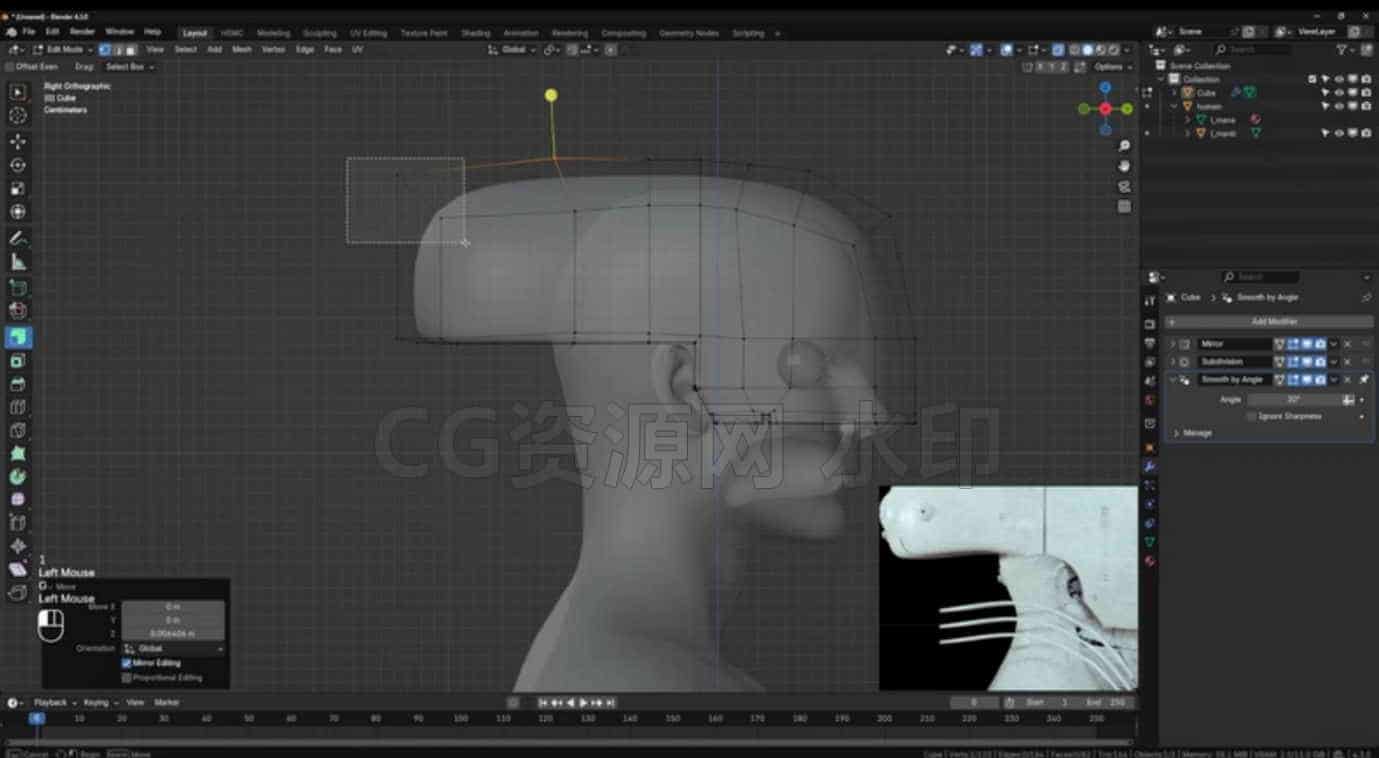1379x758 pixels.
Task: Select the Cursor tool in the toolbar
Action: click(x=18, y=116)
